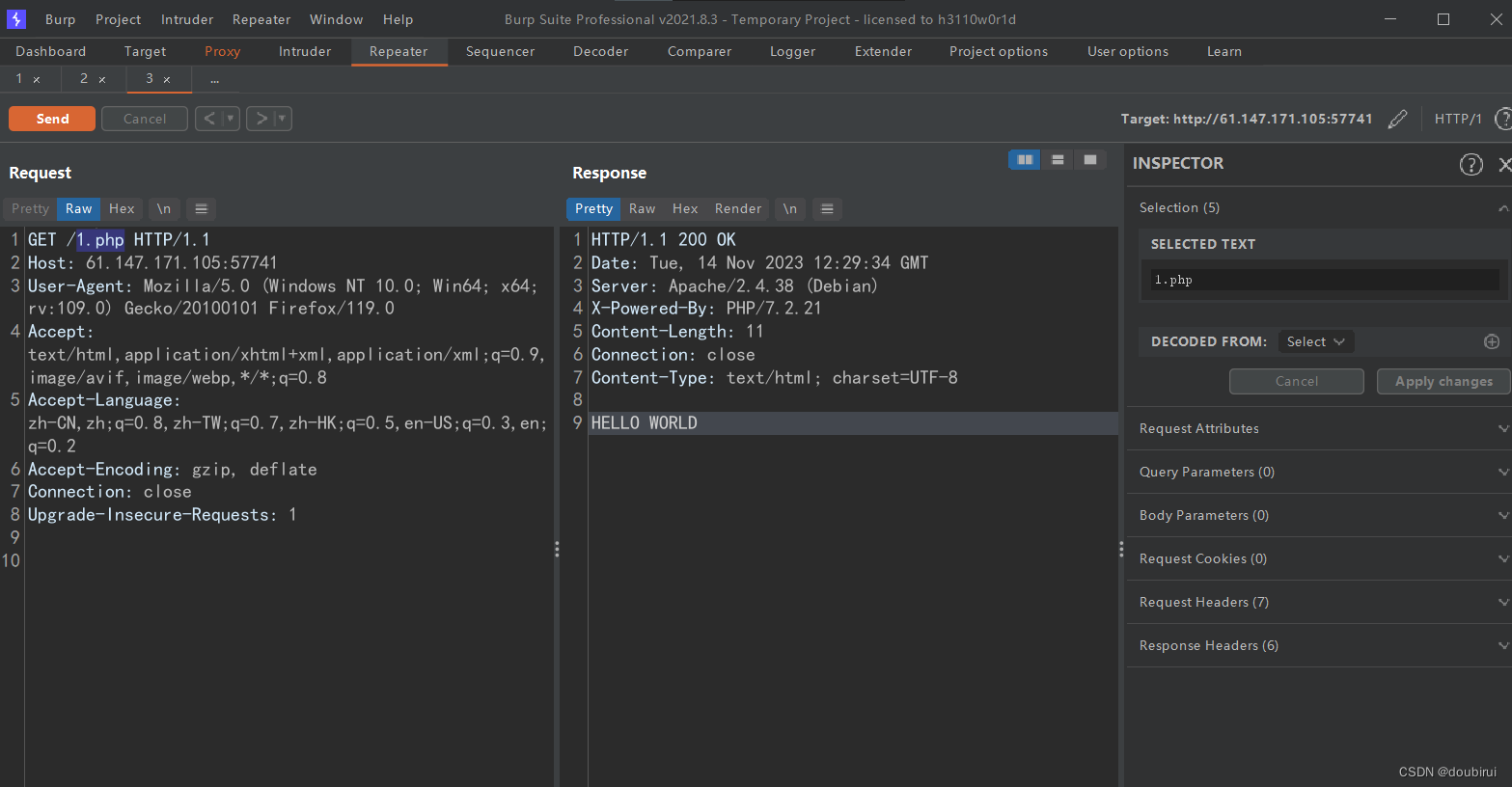
Task: Click Cancel in the Inspector panel
Action: click(x=1296, y=381)
